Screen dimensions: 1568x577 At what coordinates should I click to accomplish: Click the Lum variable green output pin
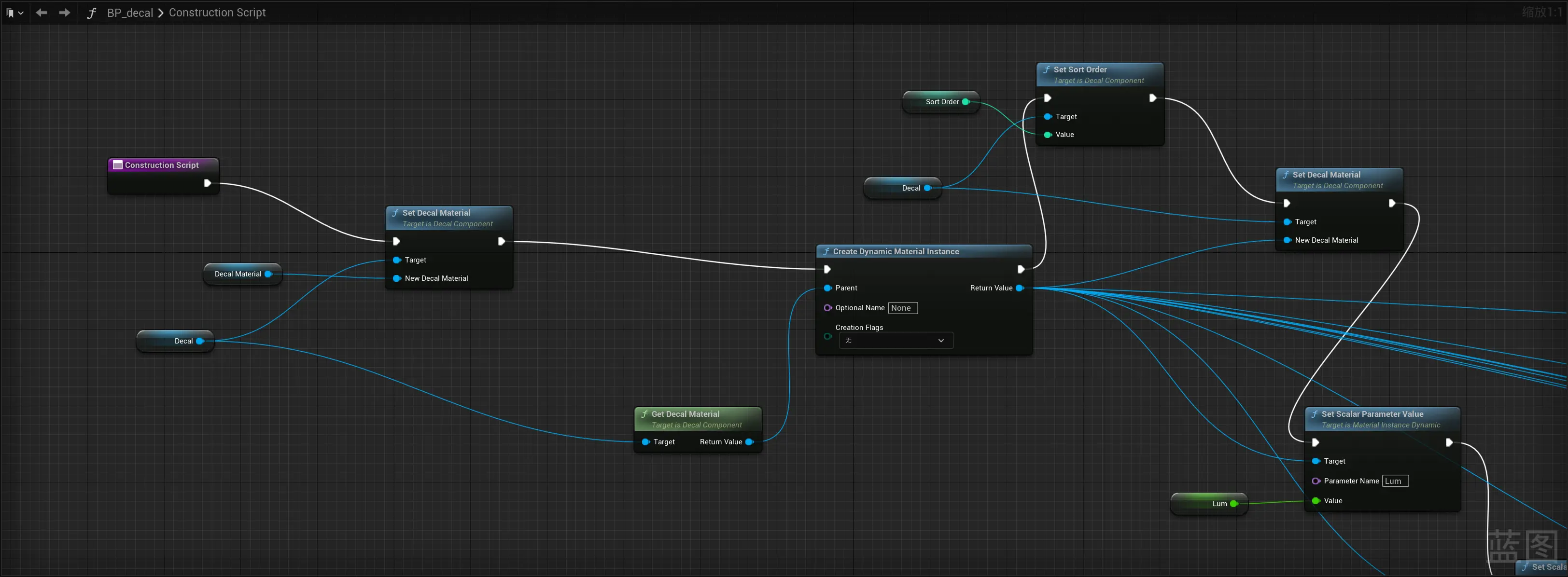coord(1234,504)
